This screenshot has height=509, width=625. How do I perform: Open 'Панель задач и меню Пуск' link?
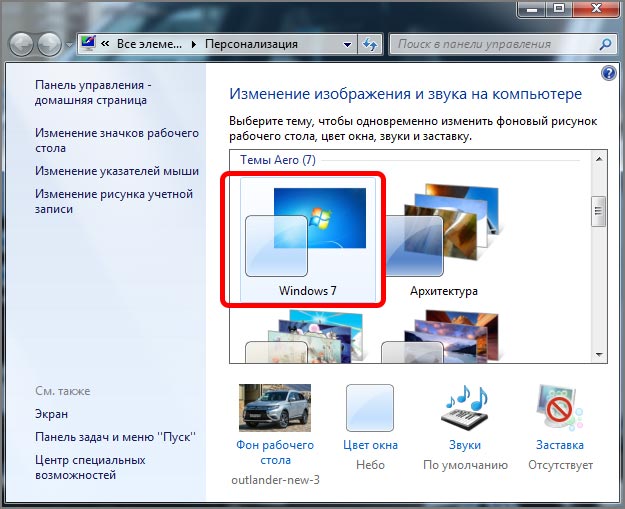116,437
